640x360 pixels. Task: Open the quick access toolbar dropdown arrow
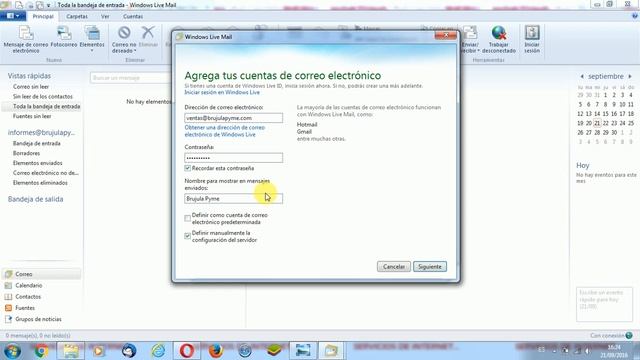(49, 5)
